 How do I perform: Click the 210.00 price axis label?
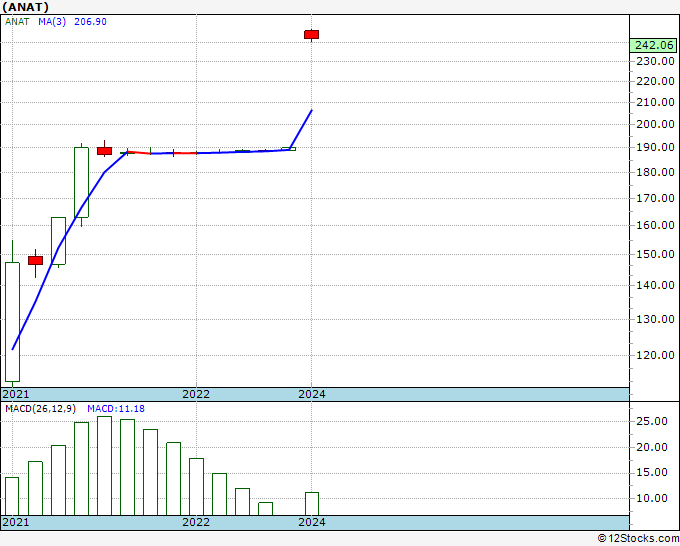pos(655,102)
